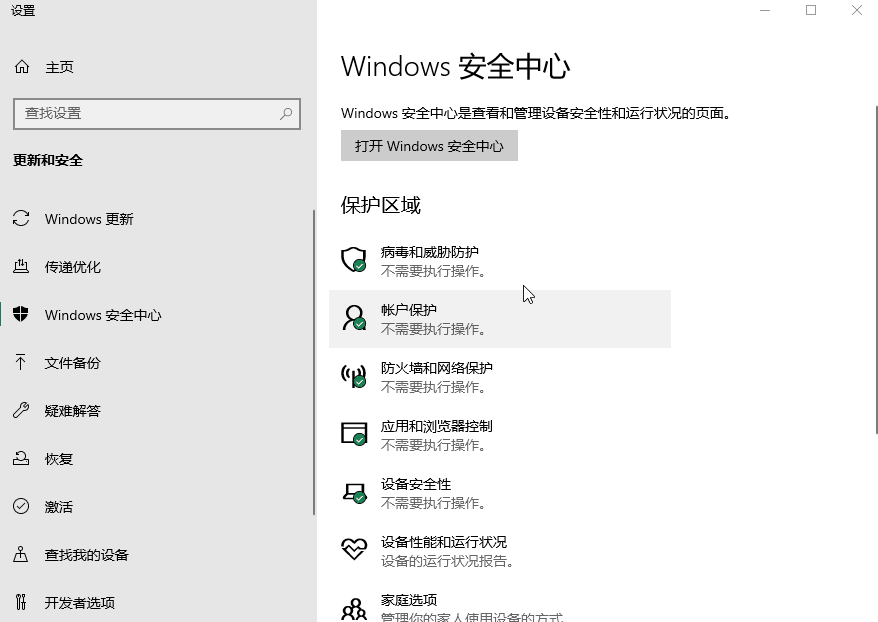Click the shield icon for 病毒和威胁防护
Screen dimensions: 878x622
pyautogui.click(x=354, y=260)
